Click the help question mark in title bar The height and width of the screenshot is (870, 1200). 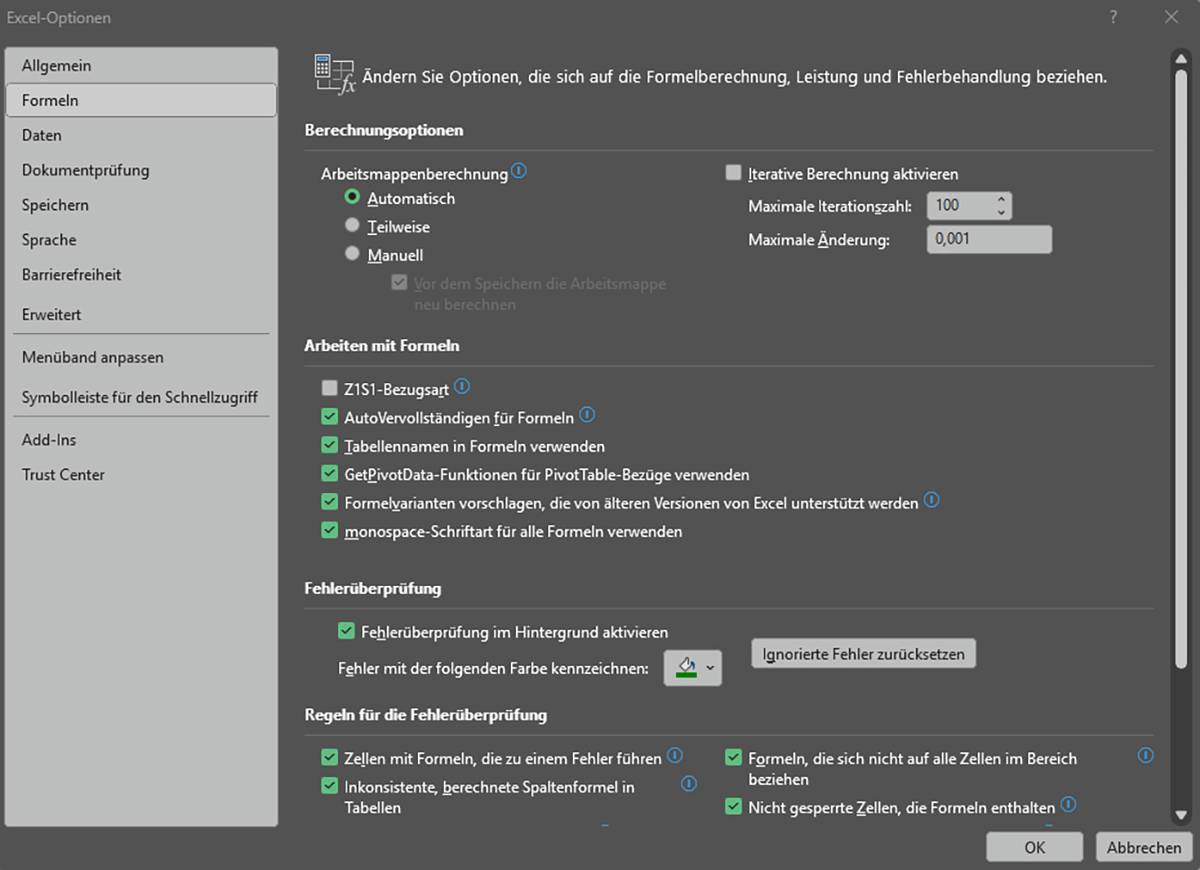click(x=1113, y=17)
